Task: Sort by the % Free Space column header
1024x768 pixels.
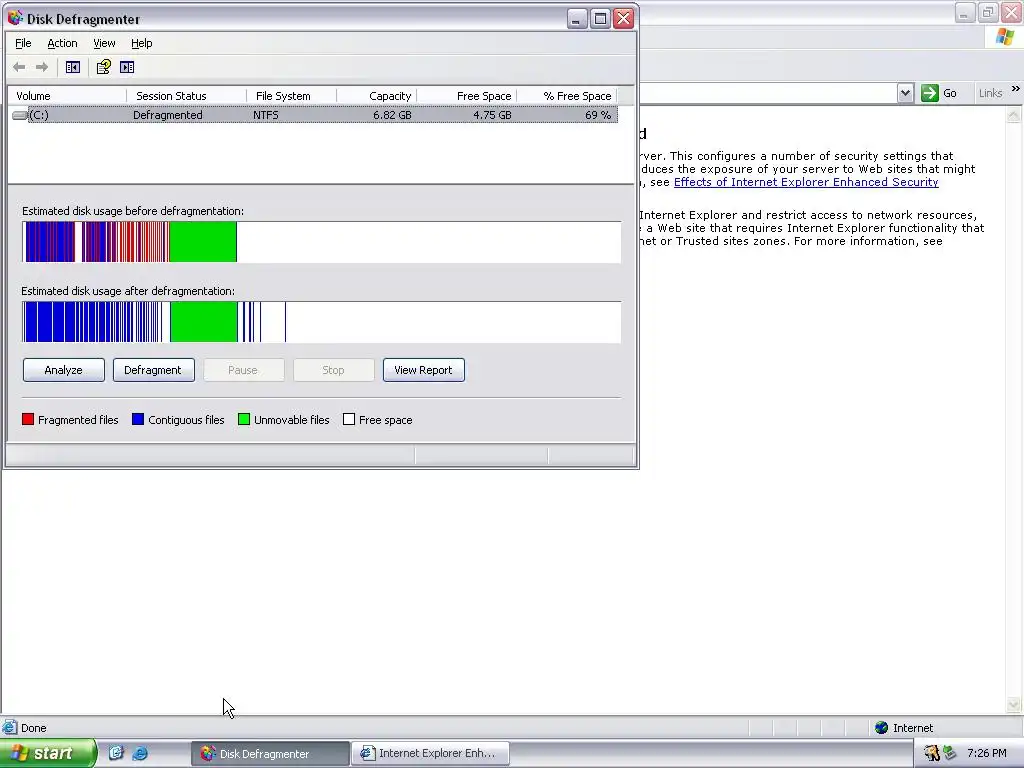Action: 566,96
